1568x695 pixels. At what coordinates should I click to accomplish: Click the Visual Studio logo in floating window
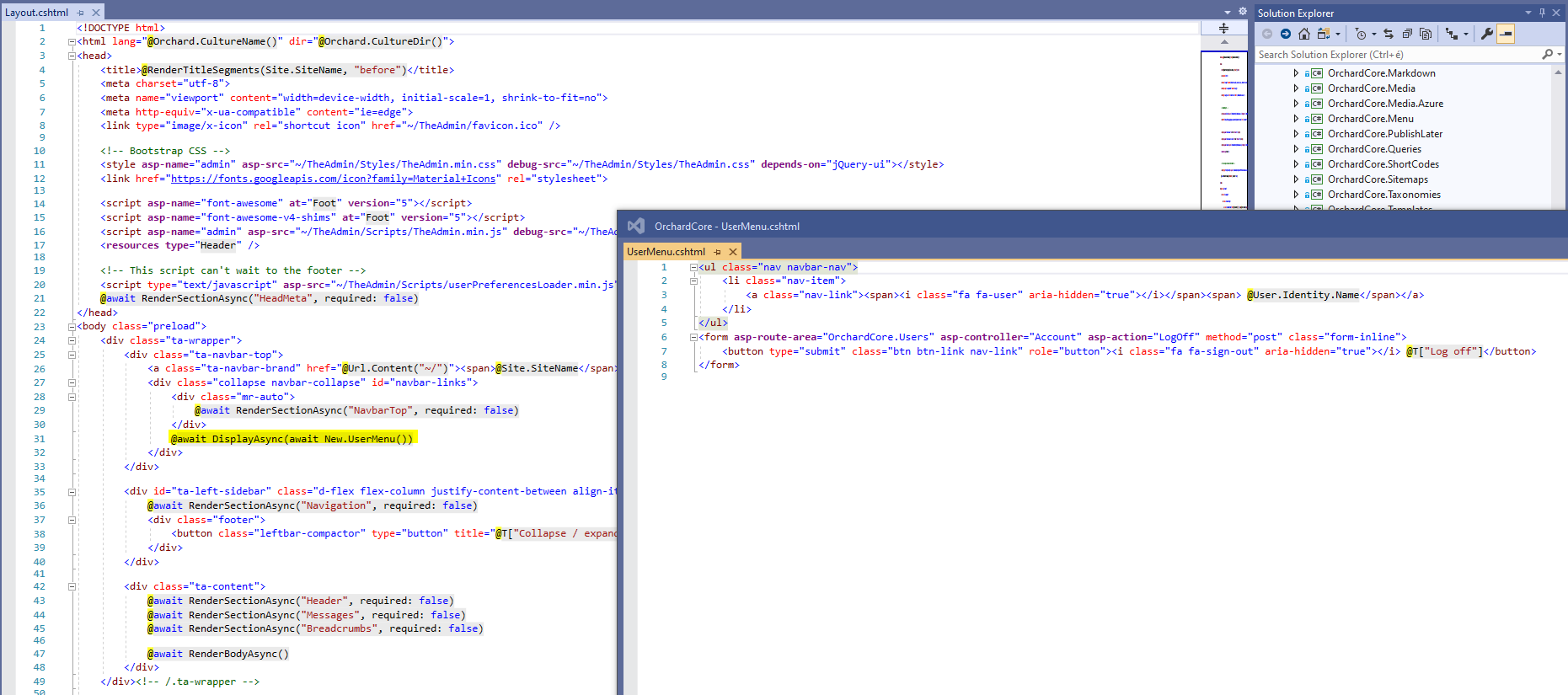click(636, 226)
